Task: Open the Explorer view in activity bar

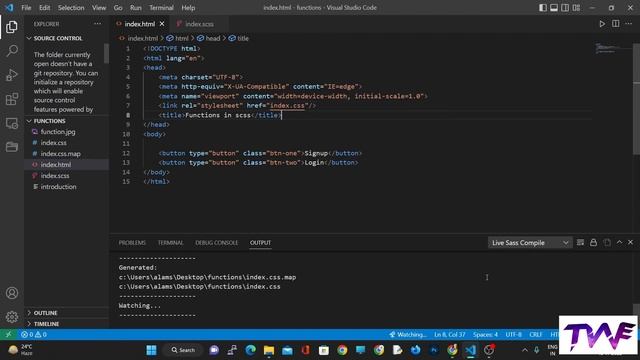Action: pos(12,27)
